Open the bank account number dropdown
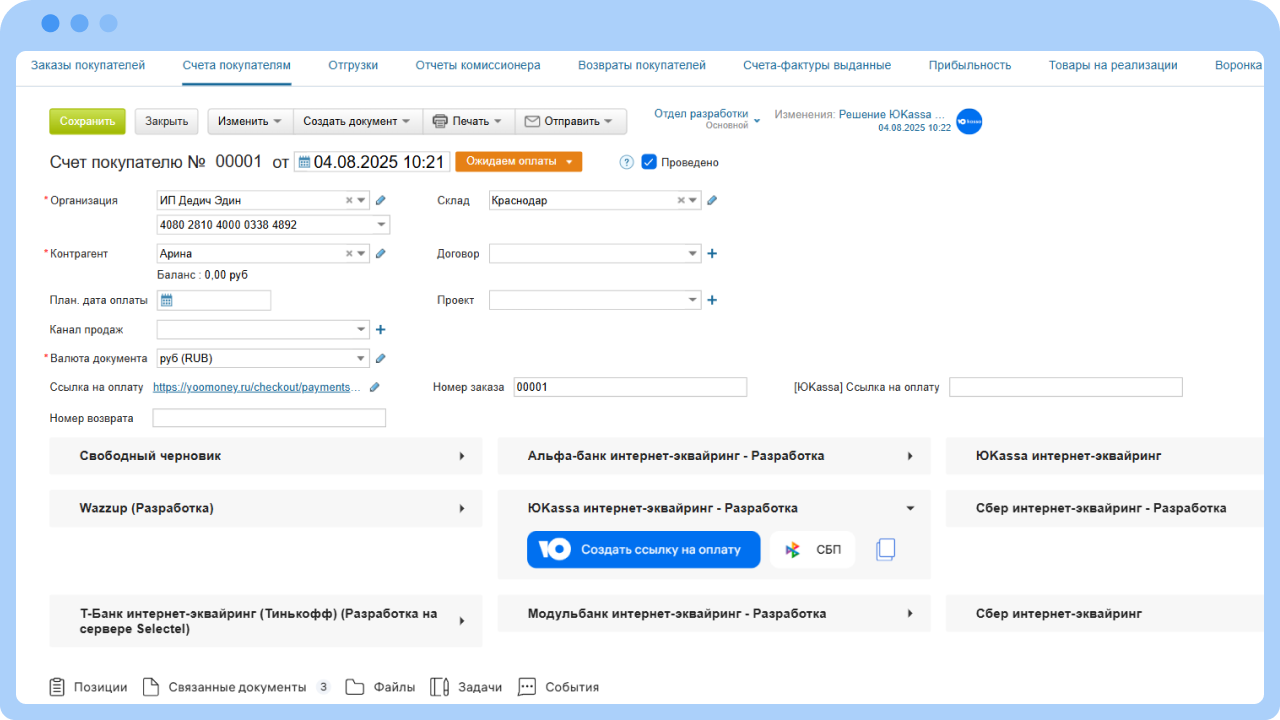The width and height of the screenshot is (1280, 720). point(381,225)
